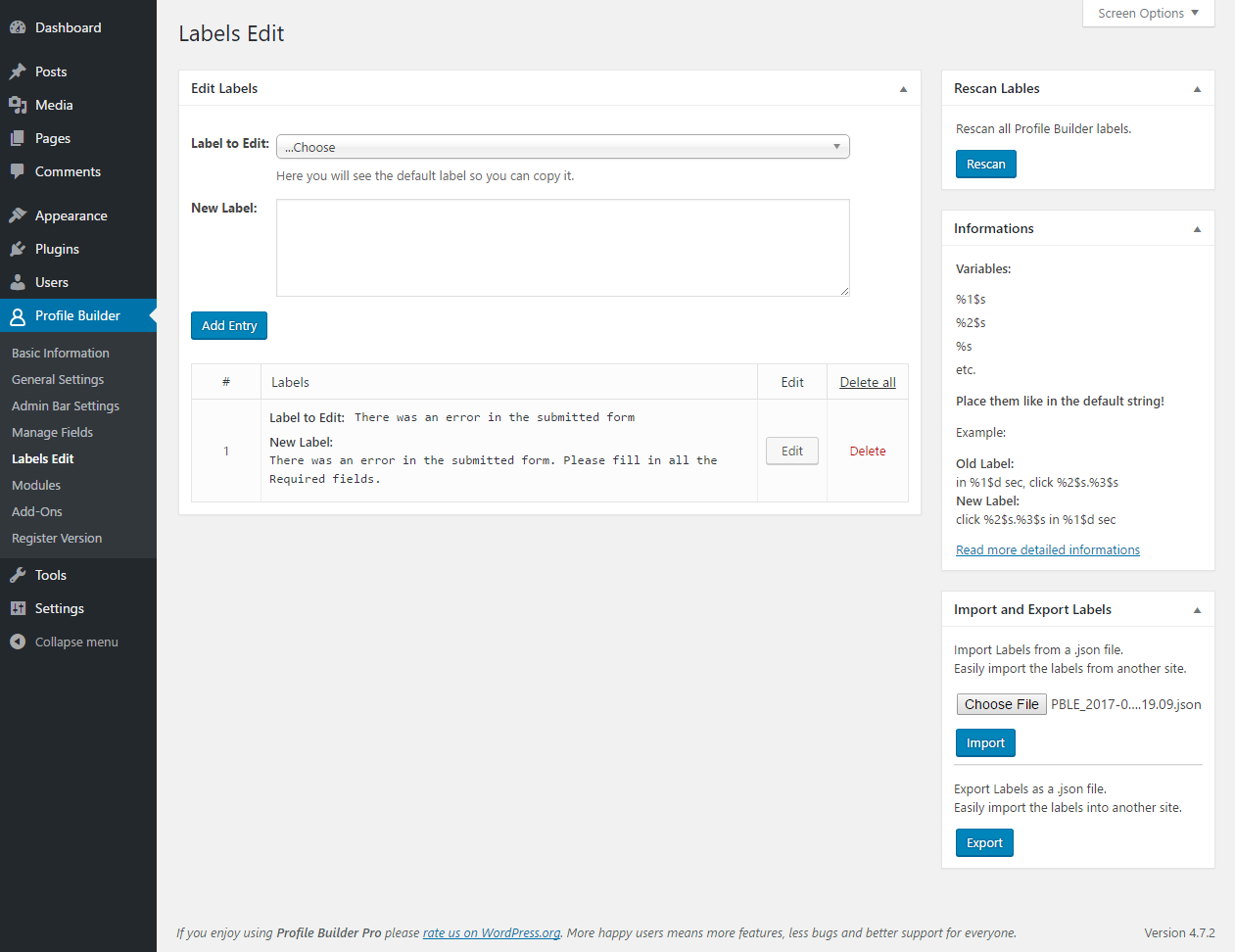This screenshot has height=952, width=1235.
Task: Click the Collapse menu arrow icon
Action: pyautogui.click(x=18, y=642)
